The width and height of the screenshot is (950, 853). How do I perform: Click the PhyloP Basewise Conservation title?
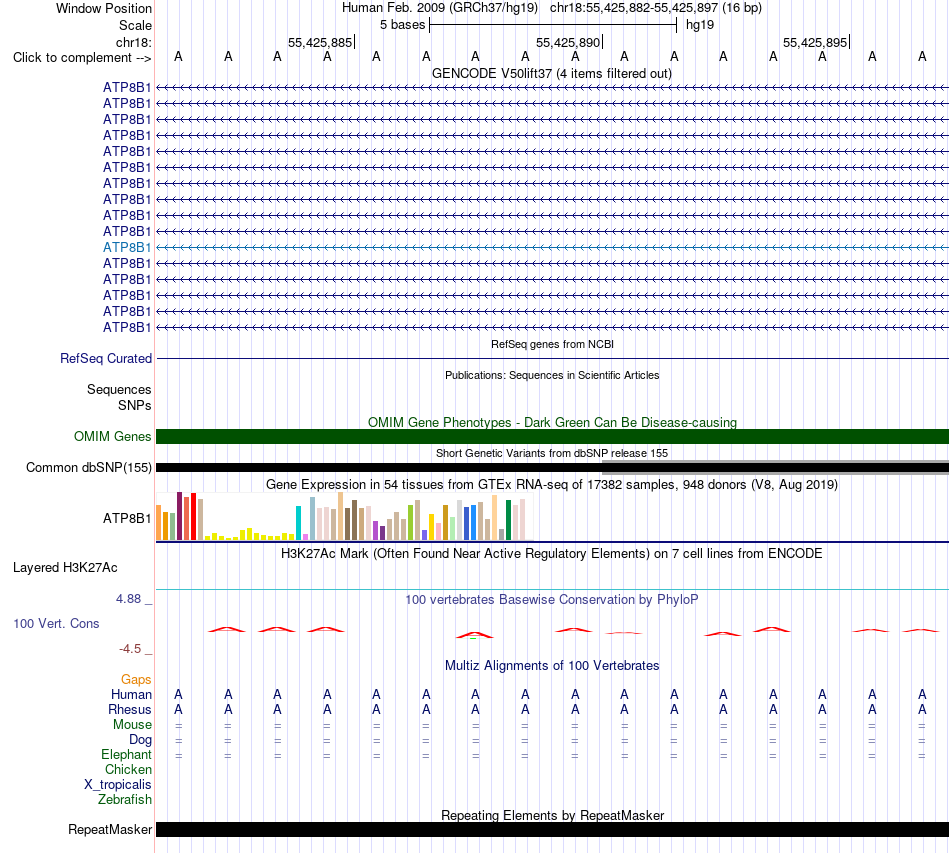[552, 600]
